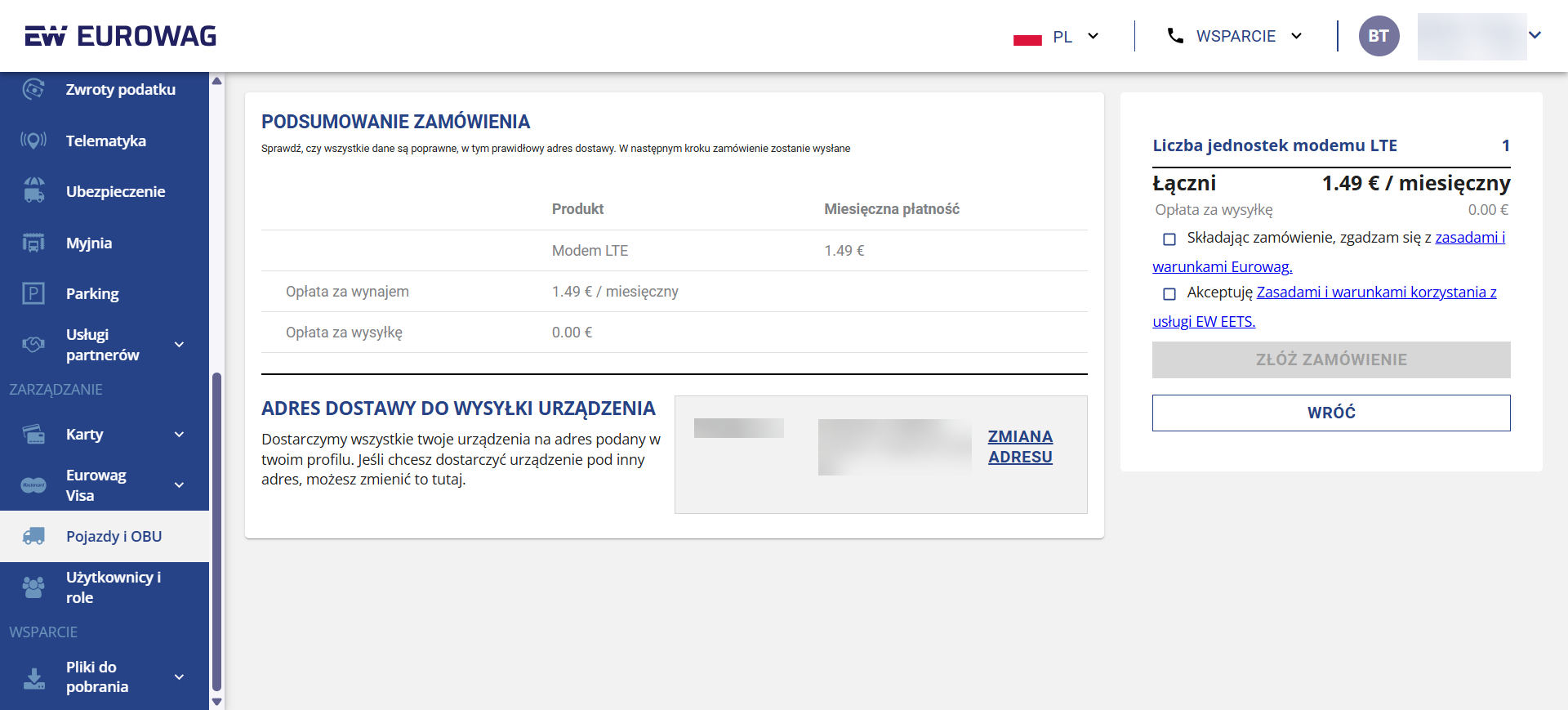Click the PODSUMOWANIE ZAMÓWIENIA heading
Viewport: 1568px width, 710px height.
pos(395,122)
